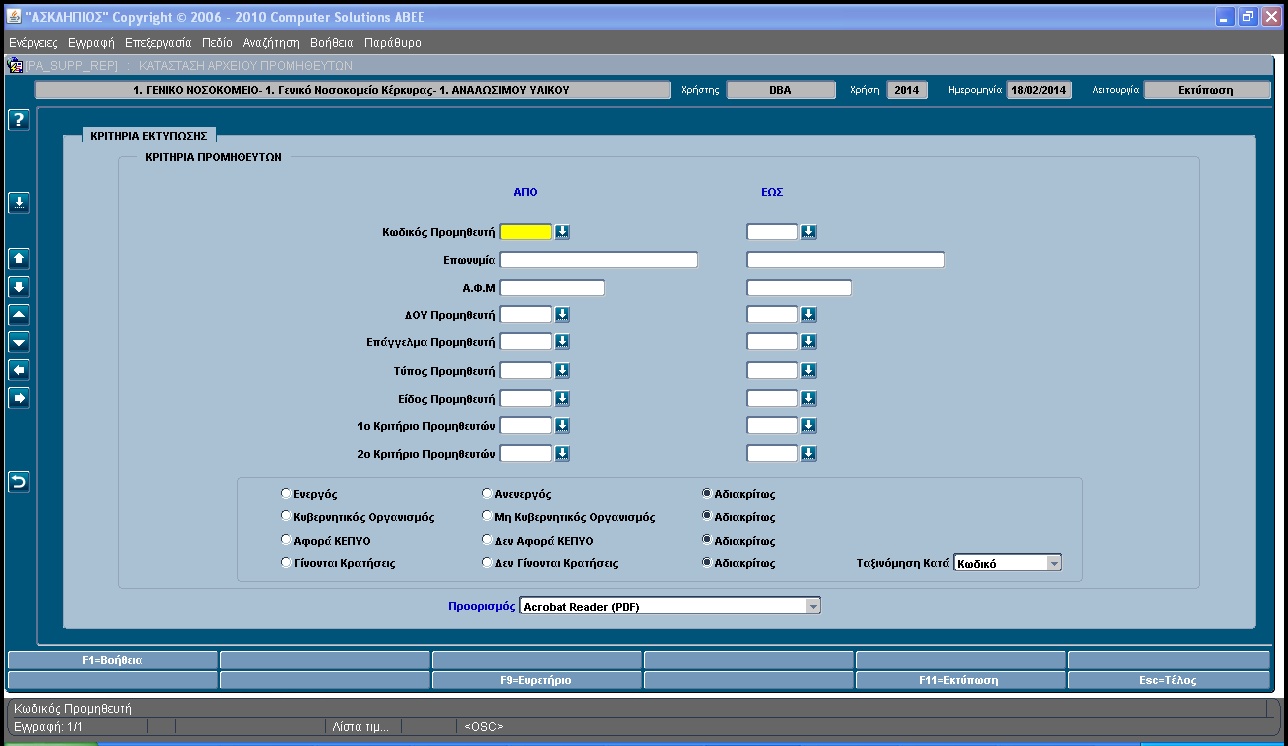Viewport: 1288px width, 746px height.
Task: Click the right arrow sidebar icon
Action: click(19, 398)
